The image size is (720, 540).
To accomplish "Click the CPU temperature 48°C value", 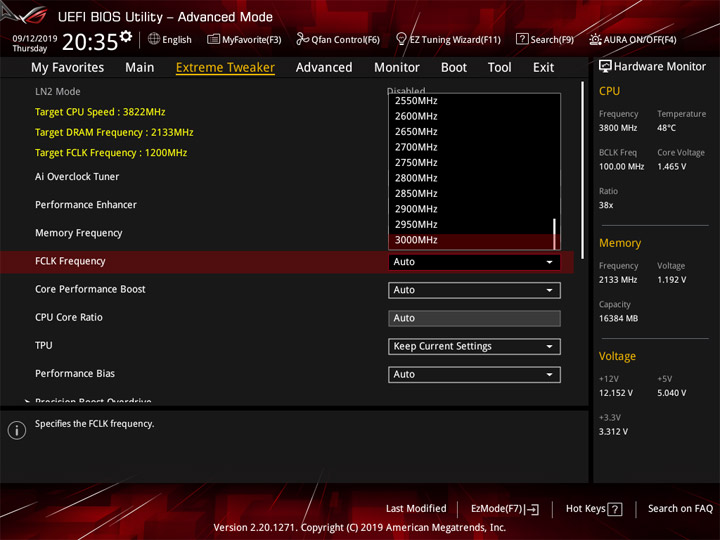I will click(666, 128).
